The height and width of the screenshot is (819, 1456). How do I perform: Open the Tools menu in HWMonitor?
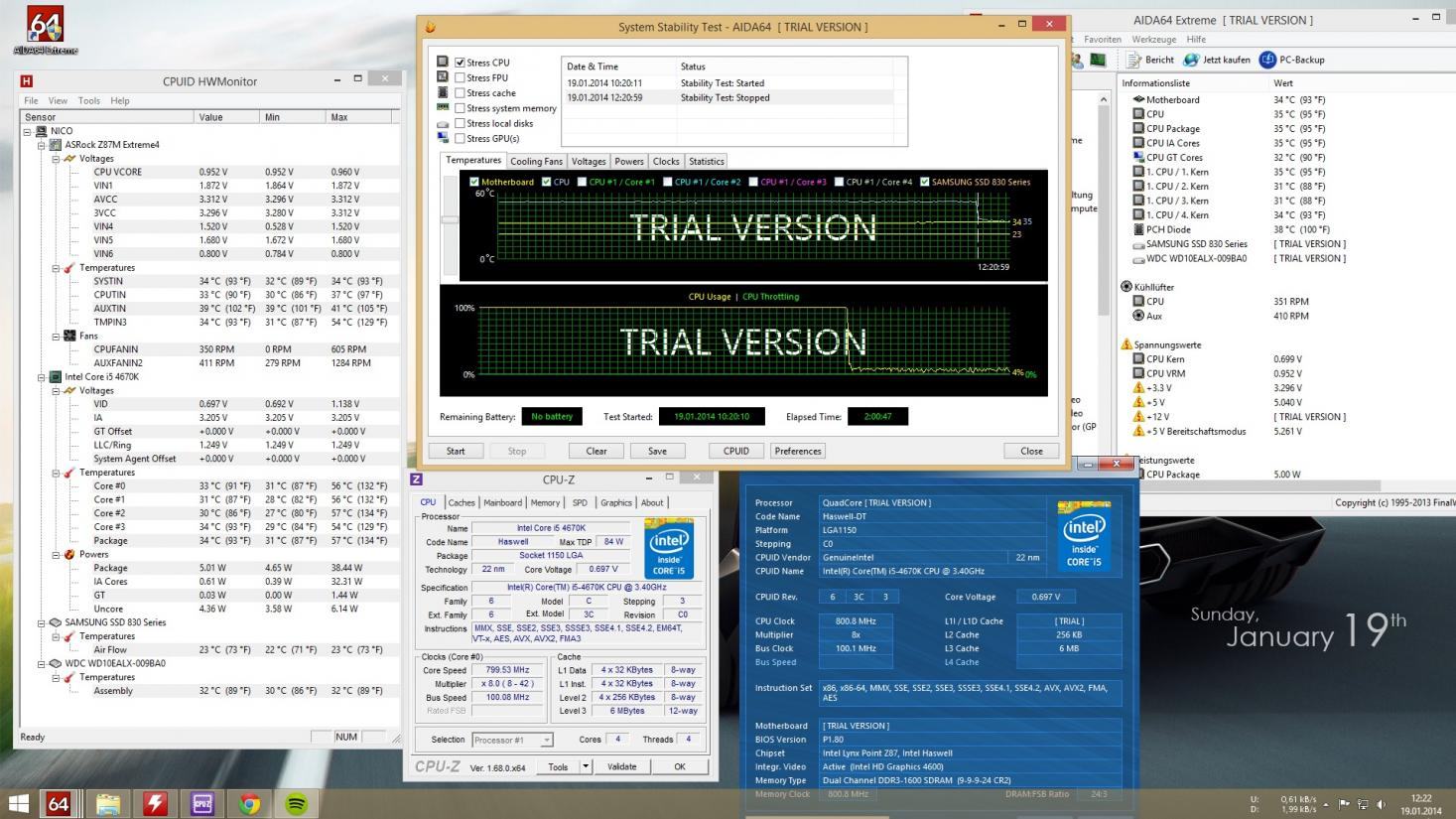[89, 100]
